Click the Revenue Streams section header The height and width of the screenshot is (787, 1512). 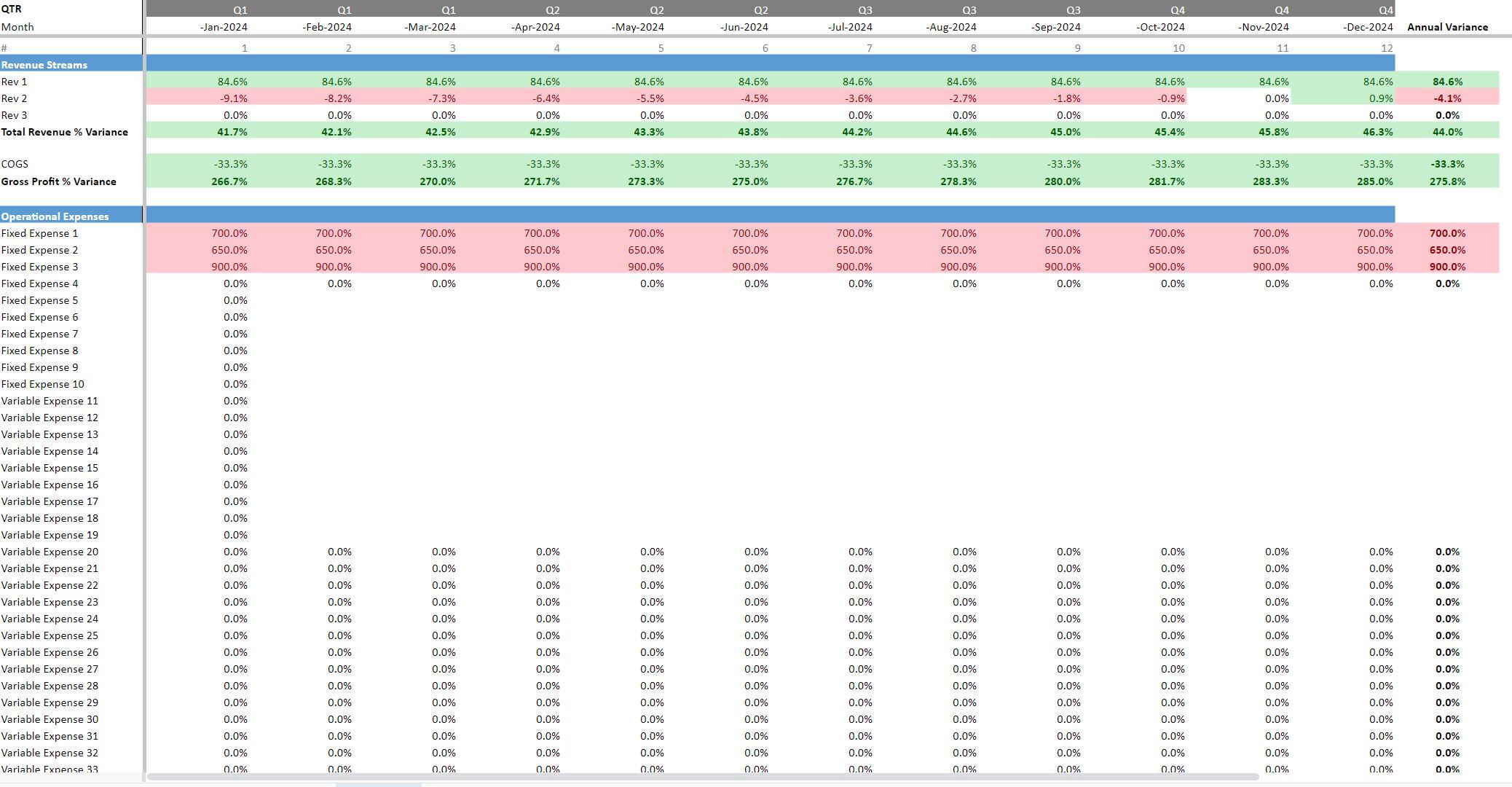(44, 65)
